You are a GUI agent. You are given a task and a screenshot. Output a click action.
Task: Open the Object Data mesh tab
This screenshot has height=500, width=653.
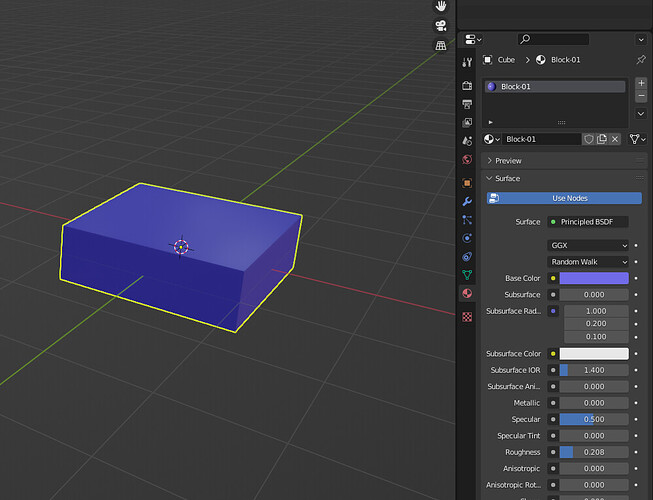tap(467, 275)
